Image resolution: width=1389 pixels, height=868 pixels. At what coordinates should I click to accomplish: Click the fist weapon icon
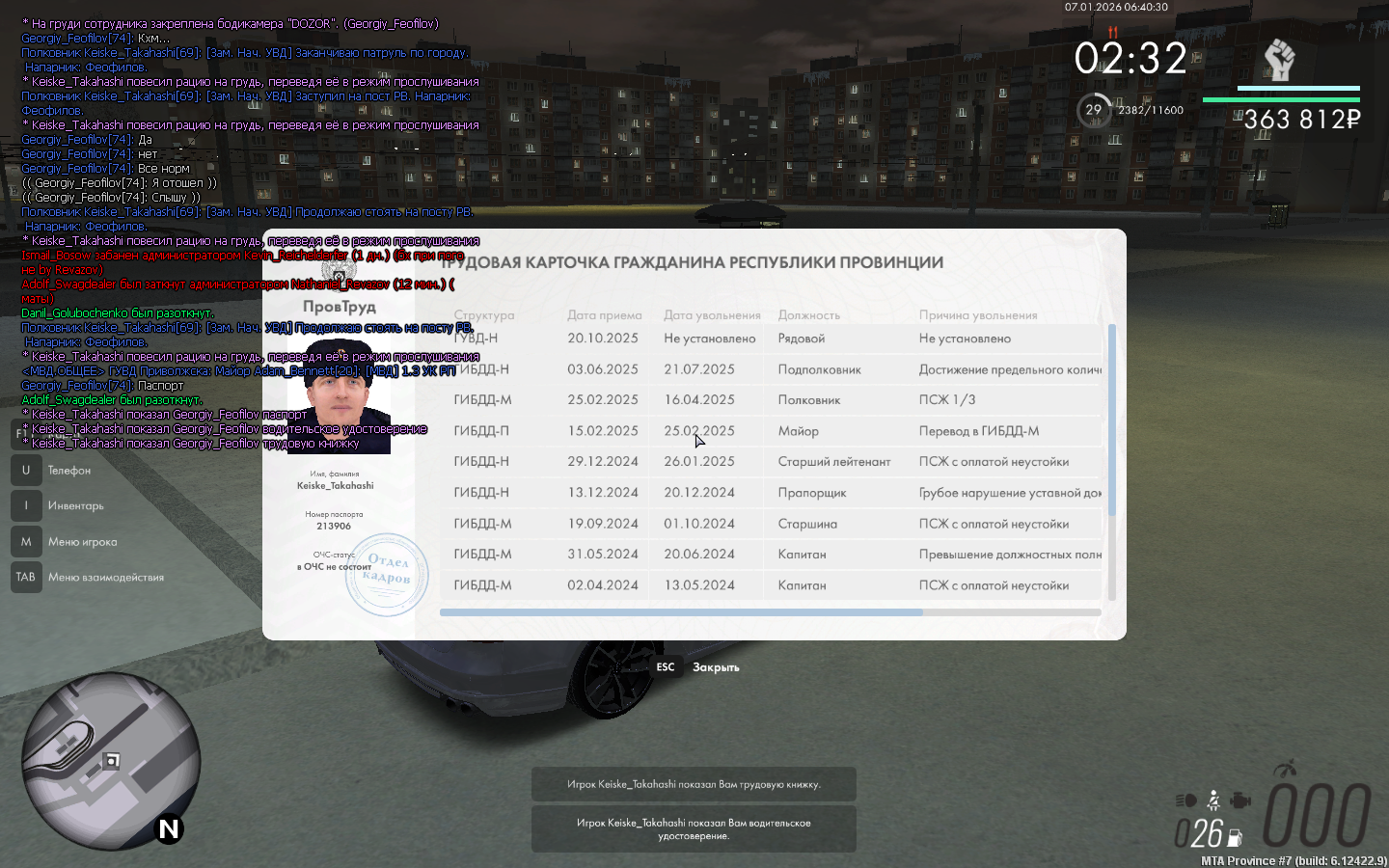tap(1279, 60)
